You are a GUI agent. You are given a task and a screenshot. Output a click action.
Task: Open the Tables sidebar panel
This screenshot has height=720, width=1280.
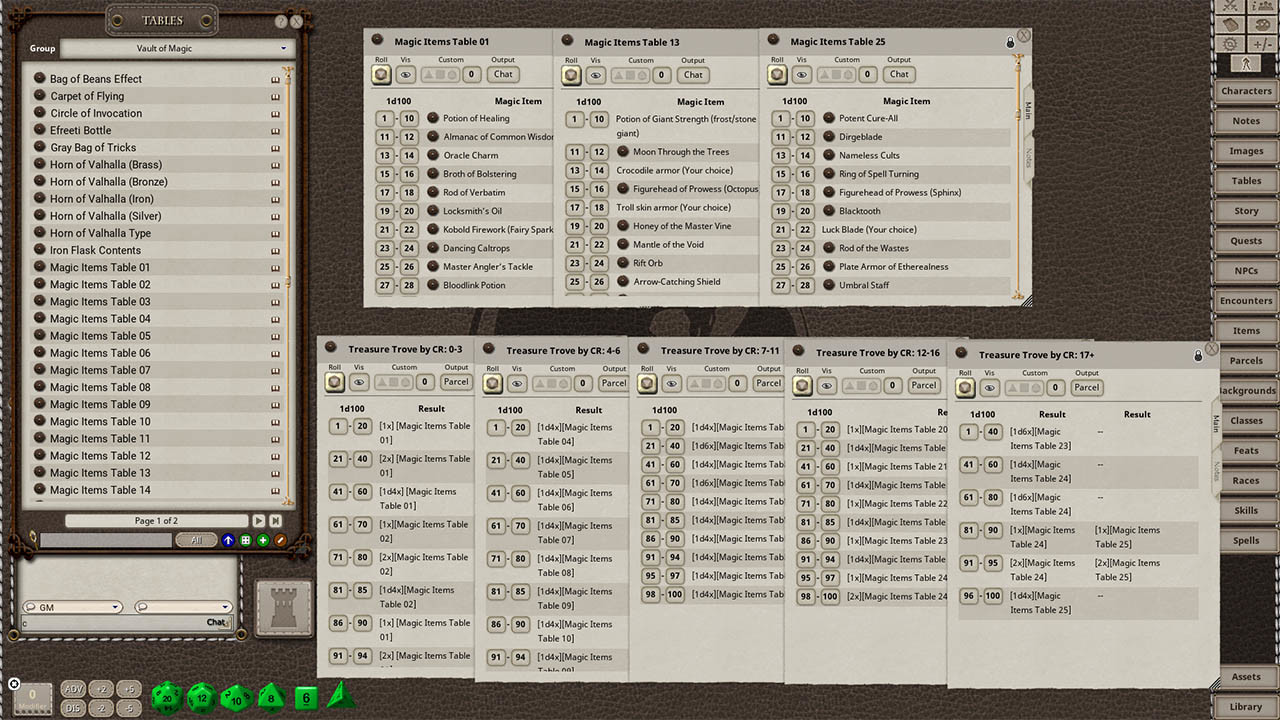pyautogui.click(x=1245, y=180)
